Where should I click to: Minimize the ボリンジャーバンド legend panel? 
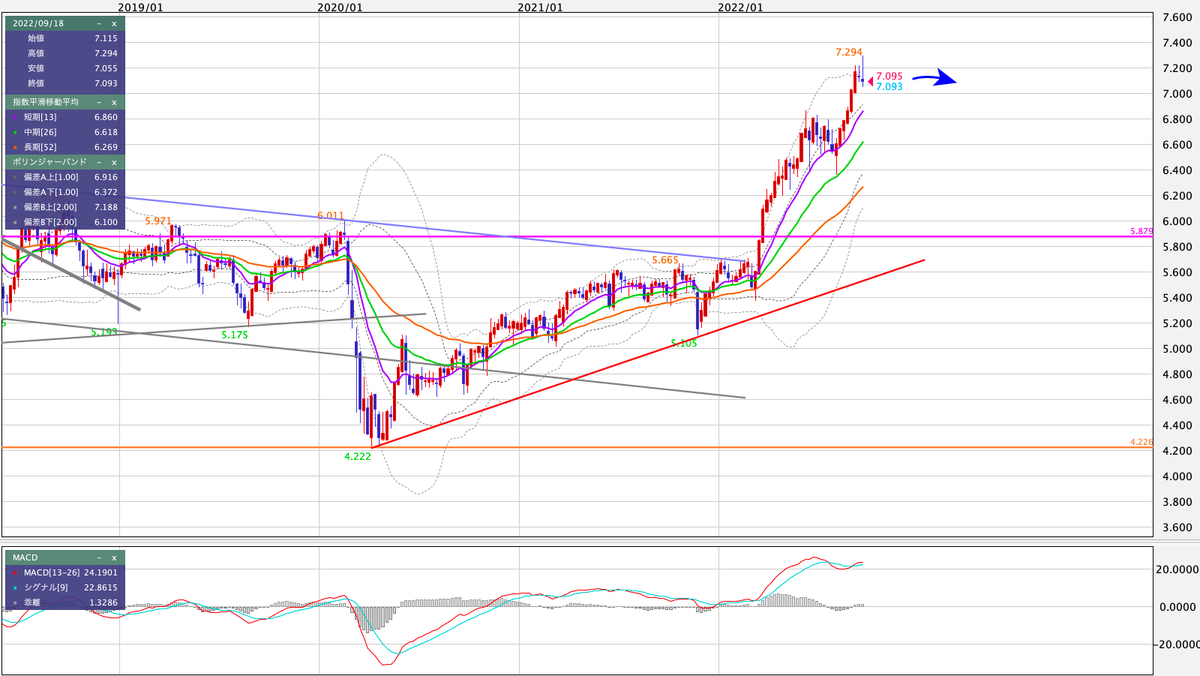99,161
